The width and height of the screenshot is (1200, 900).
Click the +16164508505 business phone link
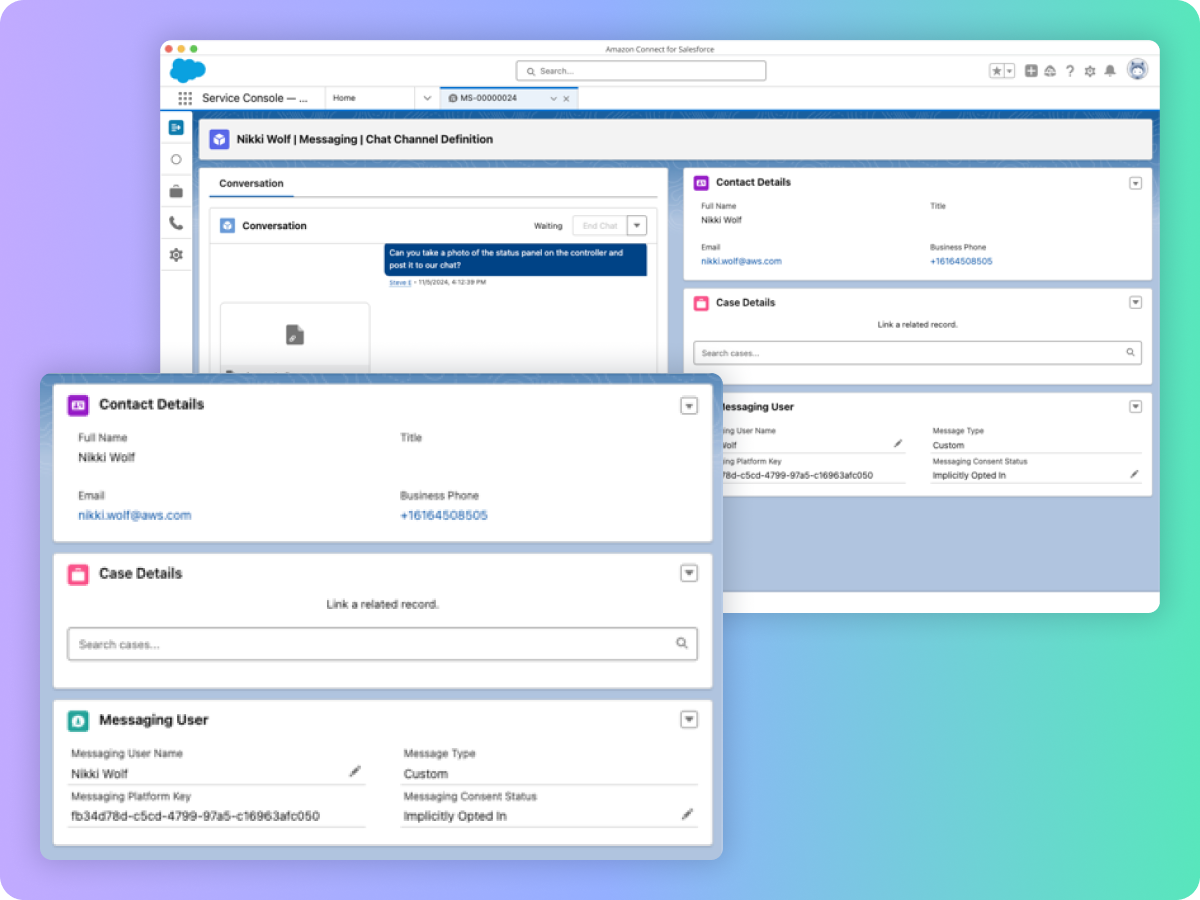pos(443,515)
